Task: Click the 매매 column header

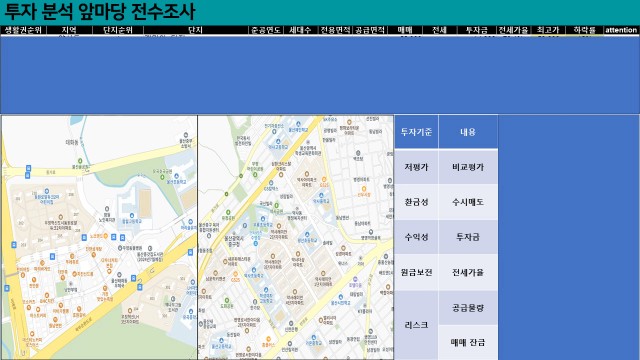Action: click(405, 30)
